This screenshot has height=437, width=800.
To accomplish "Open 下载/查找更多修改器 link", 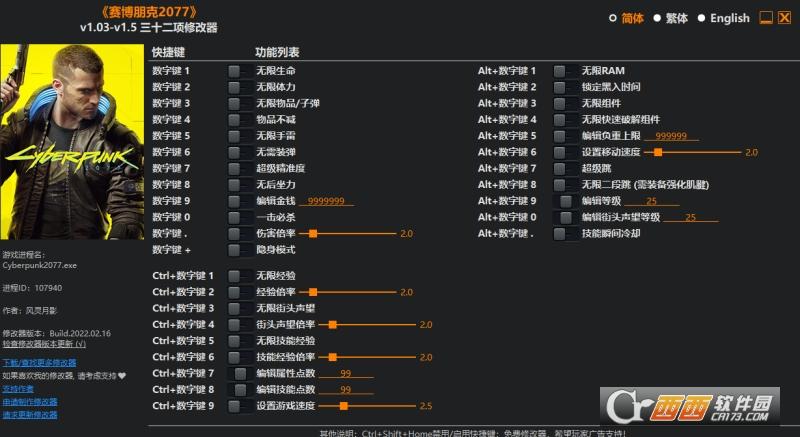I will (x=39, y=363).
